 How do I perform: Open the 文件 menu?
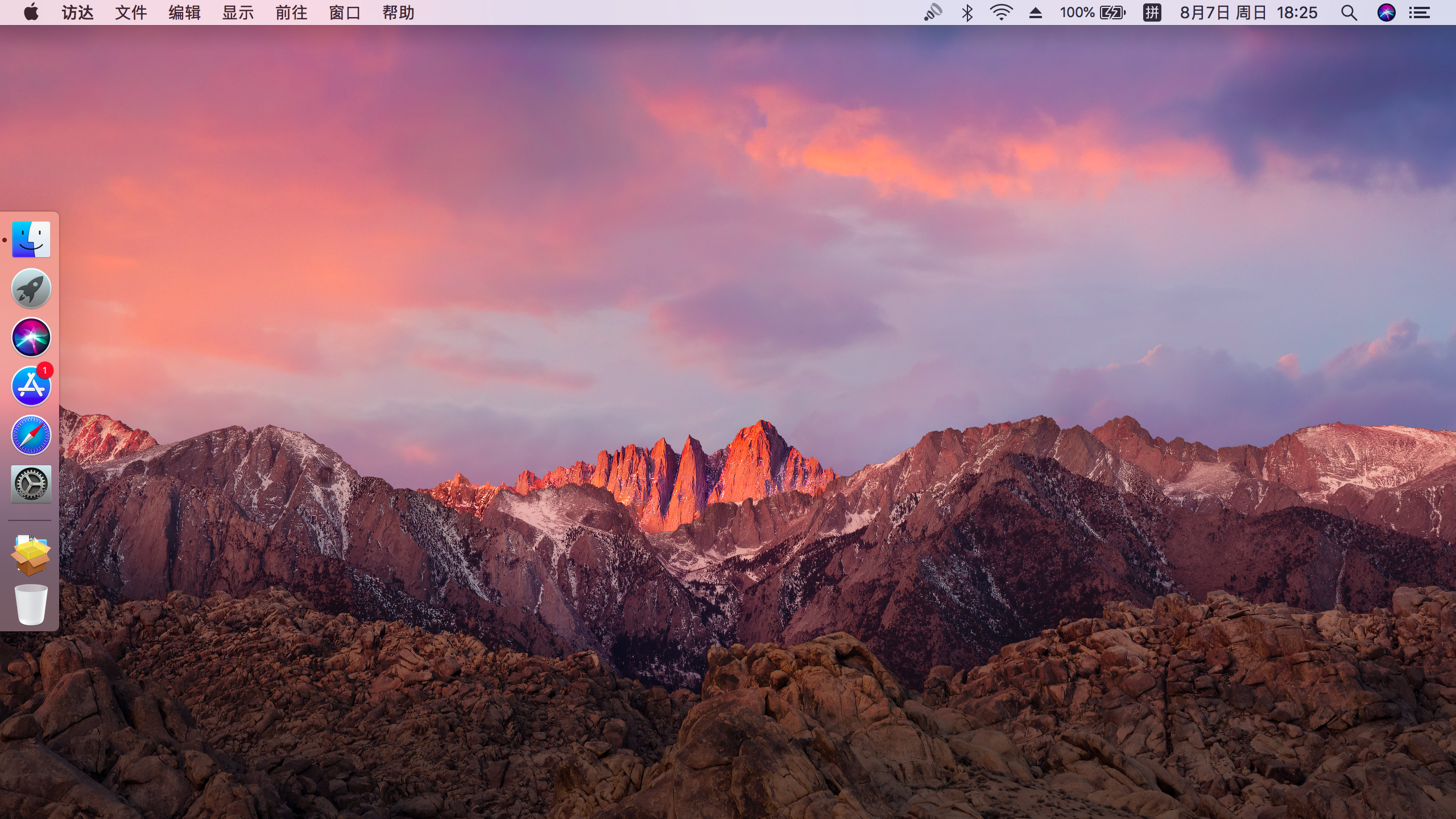tap(131, 13)
